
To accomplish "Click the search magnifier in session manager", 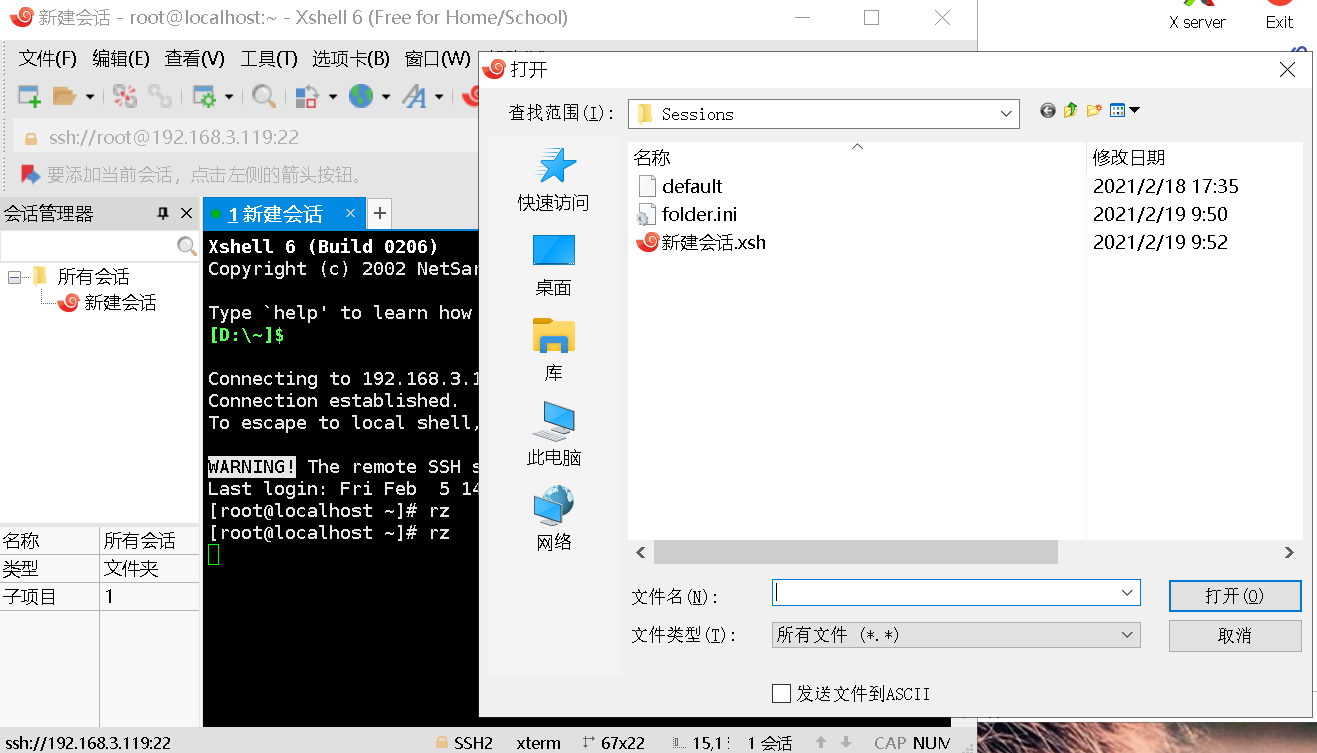I will (187, 246).
